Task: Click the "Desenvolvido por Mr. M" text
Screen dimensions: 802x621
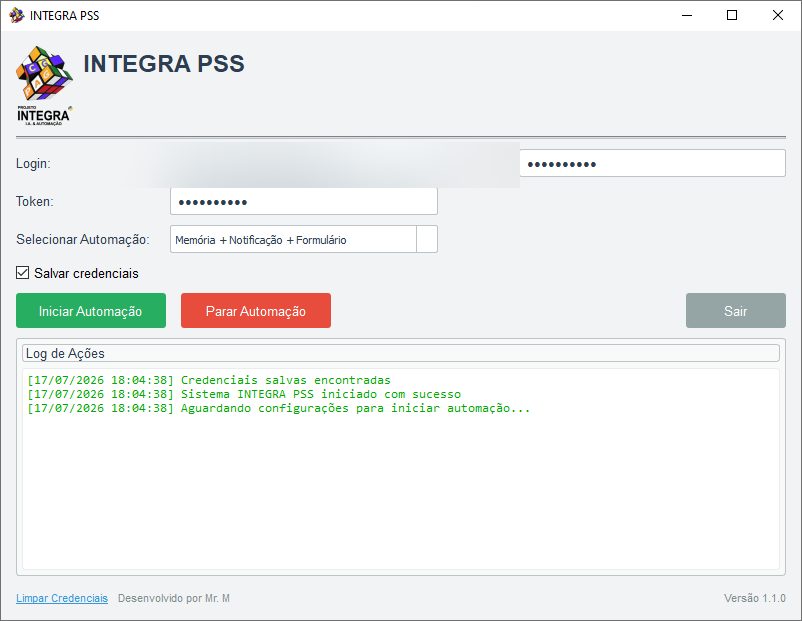Action: (x=173, y=598)
